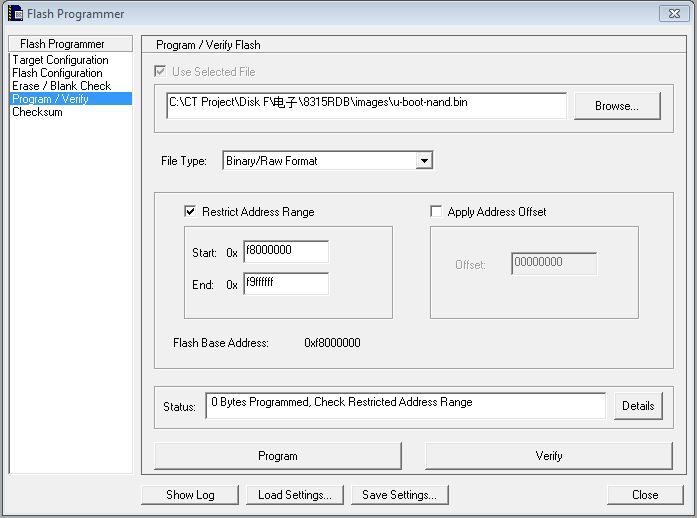The height and width of the screenshot is (518, 697).
Task: Click the Flash Programmer title bar icon
Action: (x=15, y=13)
